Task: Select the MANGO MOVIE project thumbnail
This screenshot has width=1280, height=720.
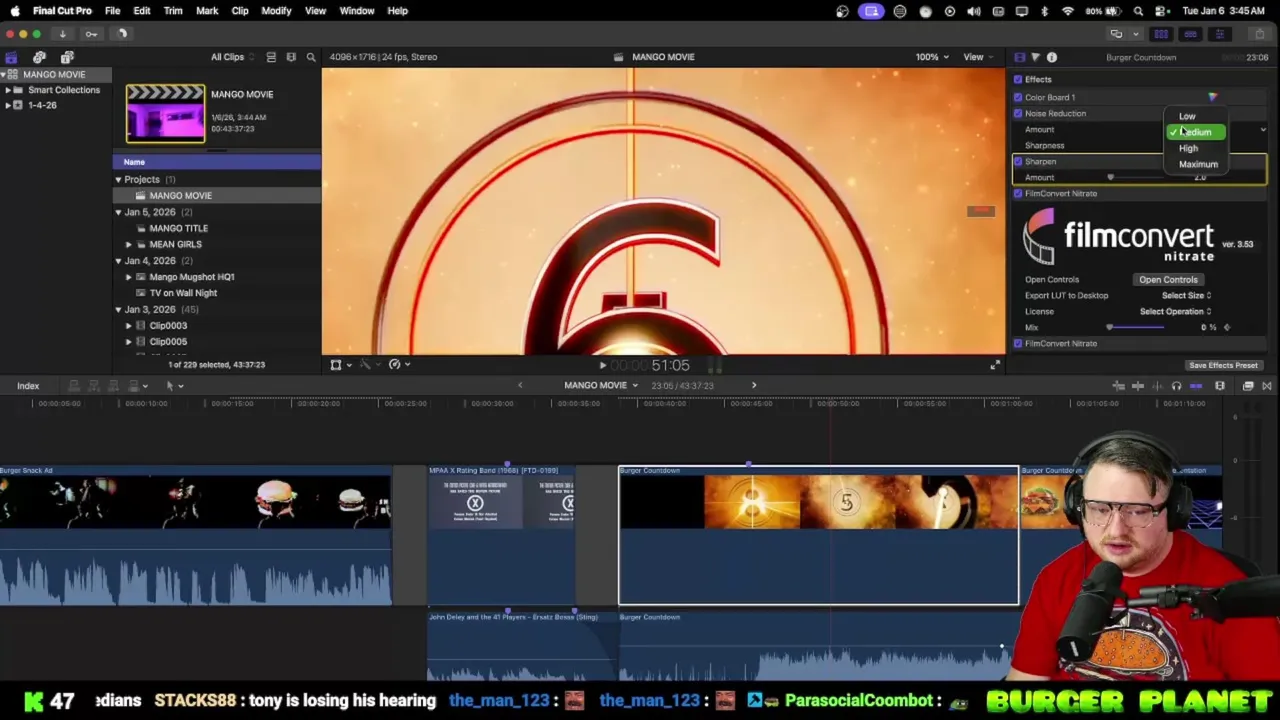Action: (x=165, y=113)
